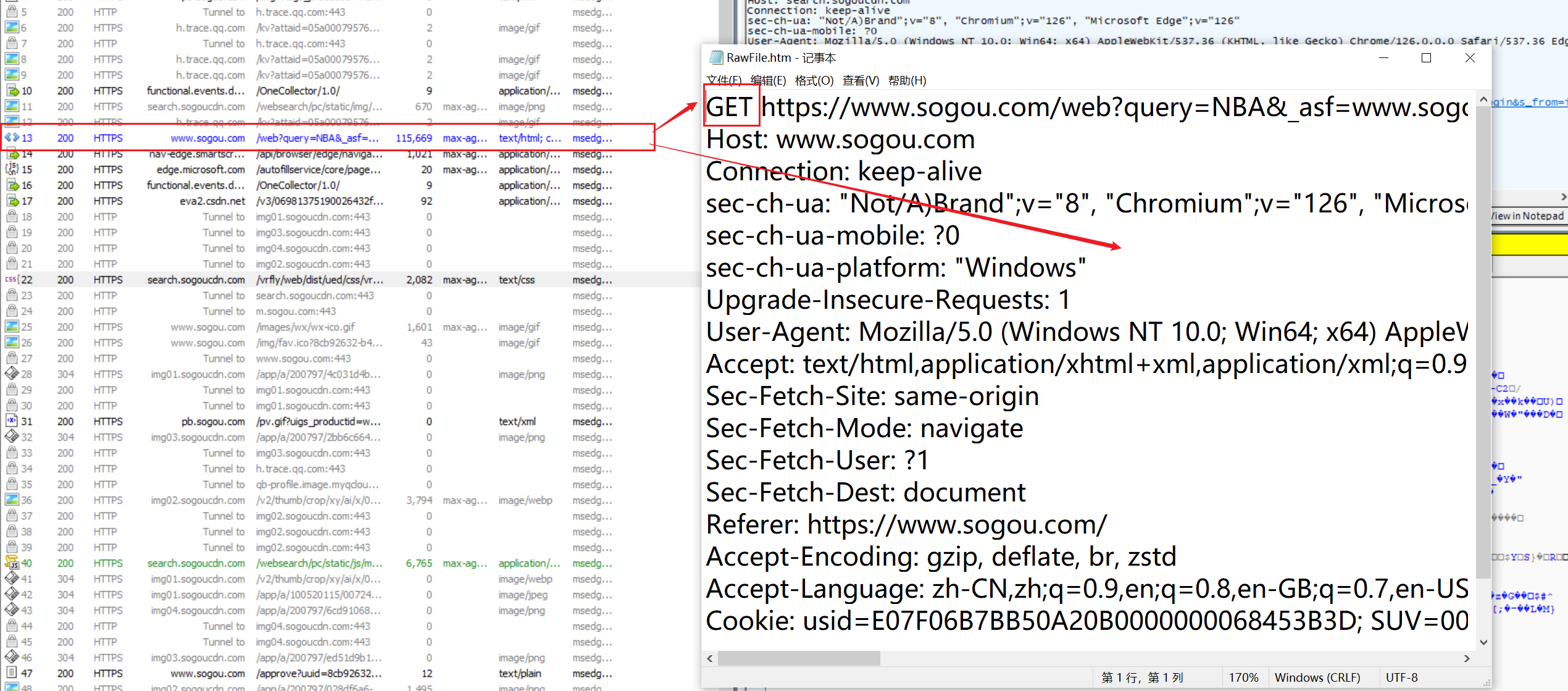Click Notepad horizontal scrollbar left arrow
1568x691 pixels.
click(710, 658)
